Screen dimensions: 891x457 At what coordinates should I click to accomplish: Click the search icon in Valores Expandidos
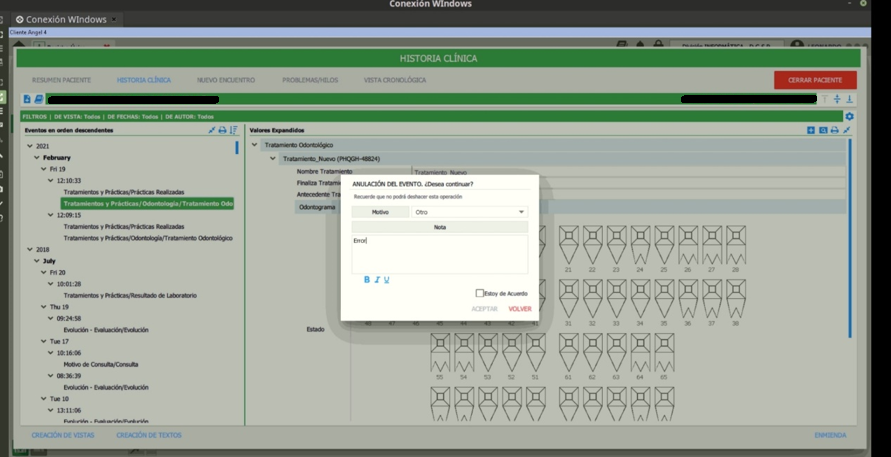click(x=823, y=130)
